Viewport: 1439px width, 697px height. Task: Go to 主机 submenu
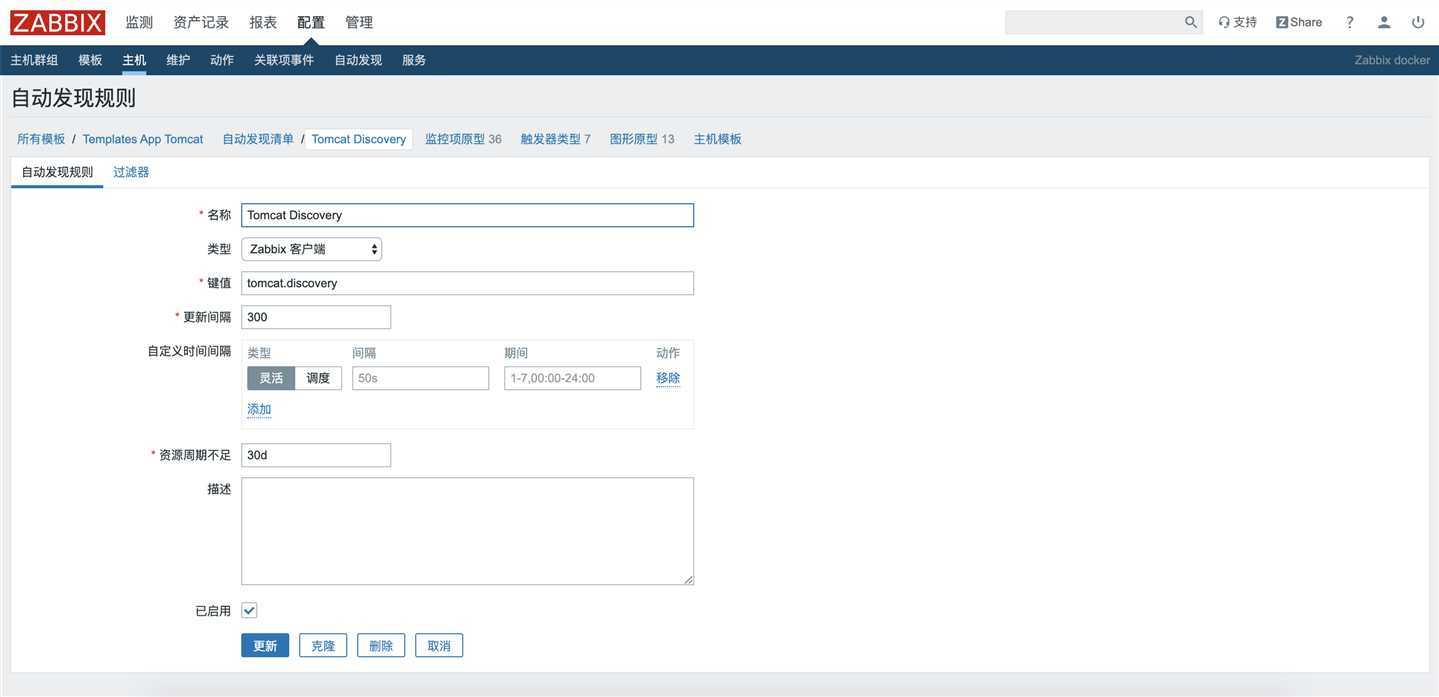coord(134,60)
